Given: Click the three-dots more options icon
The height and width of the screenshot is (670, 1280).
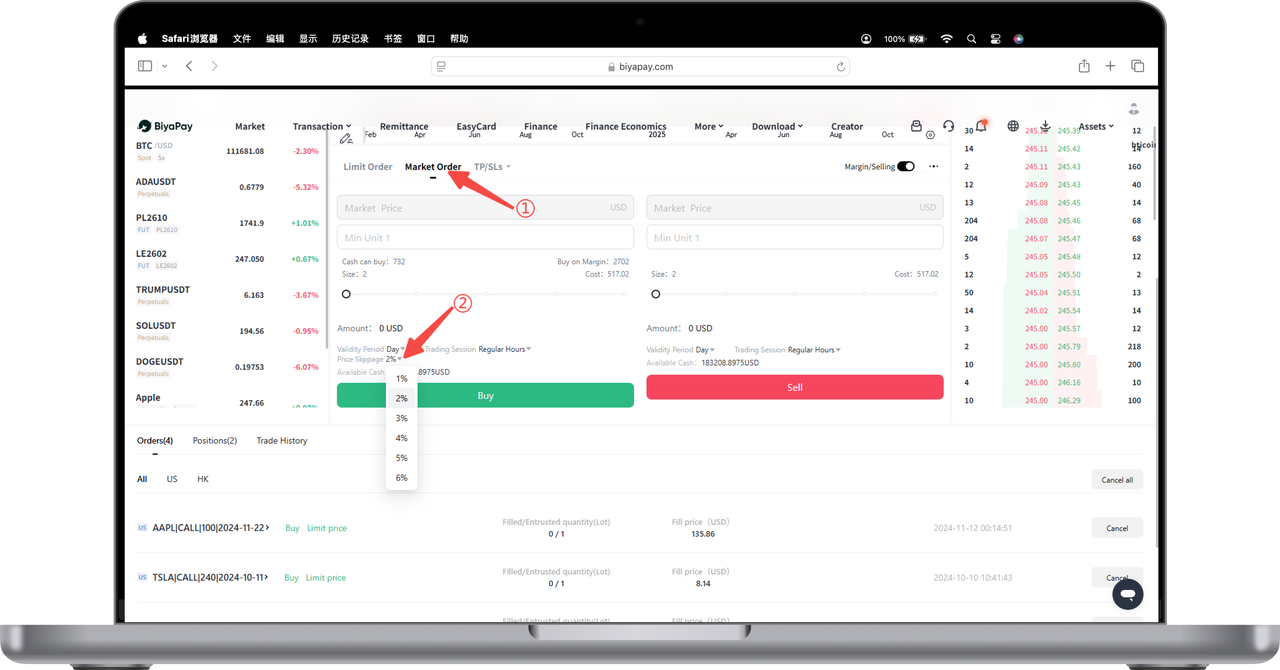Looking at the screenshot, I should (933, 167).
